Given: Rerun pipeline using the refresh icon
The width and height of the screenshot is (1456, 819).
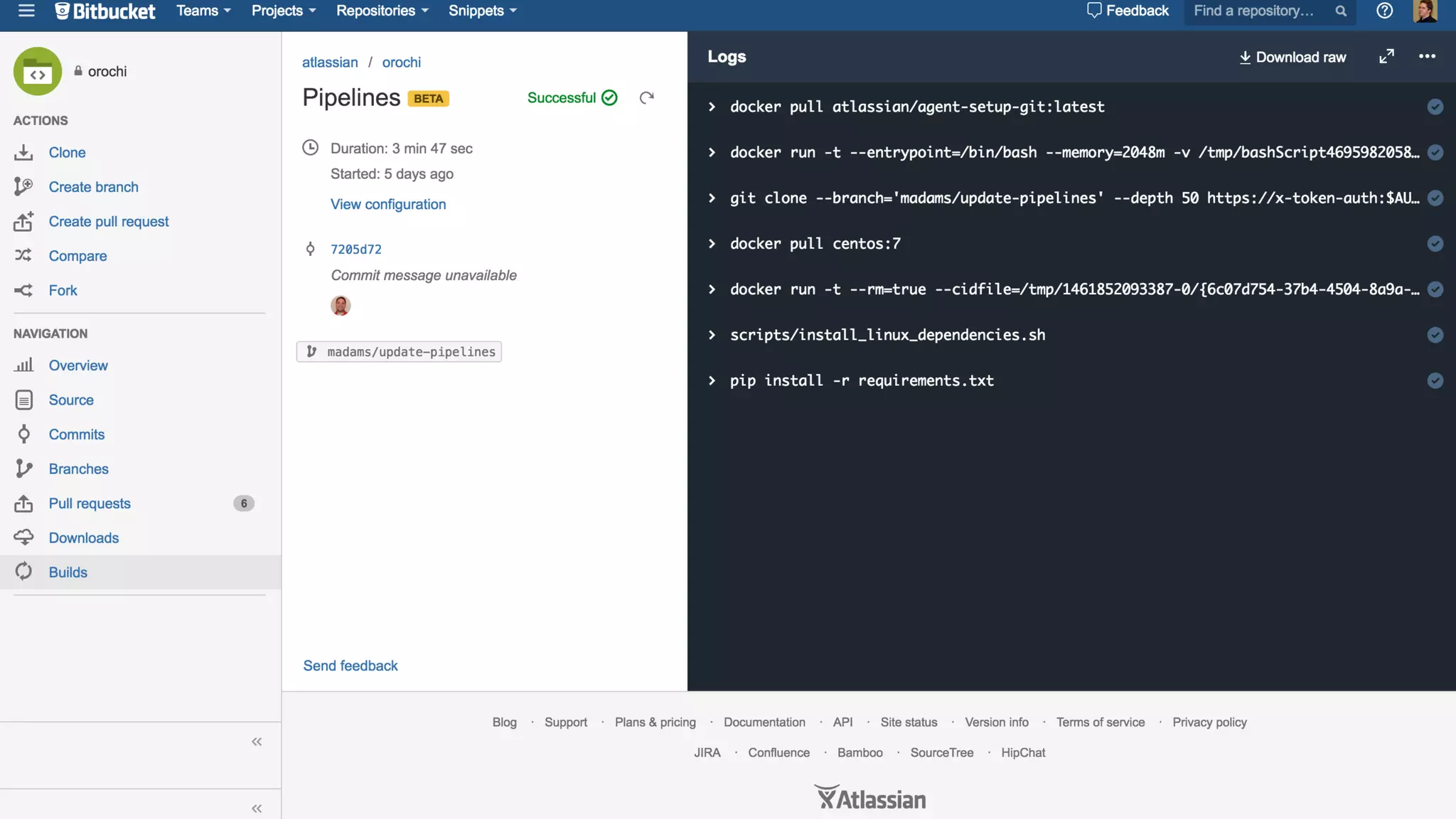Looking at the screenshot, I should pyautogui.click(x=646, y=98).
